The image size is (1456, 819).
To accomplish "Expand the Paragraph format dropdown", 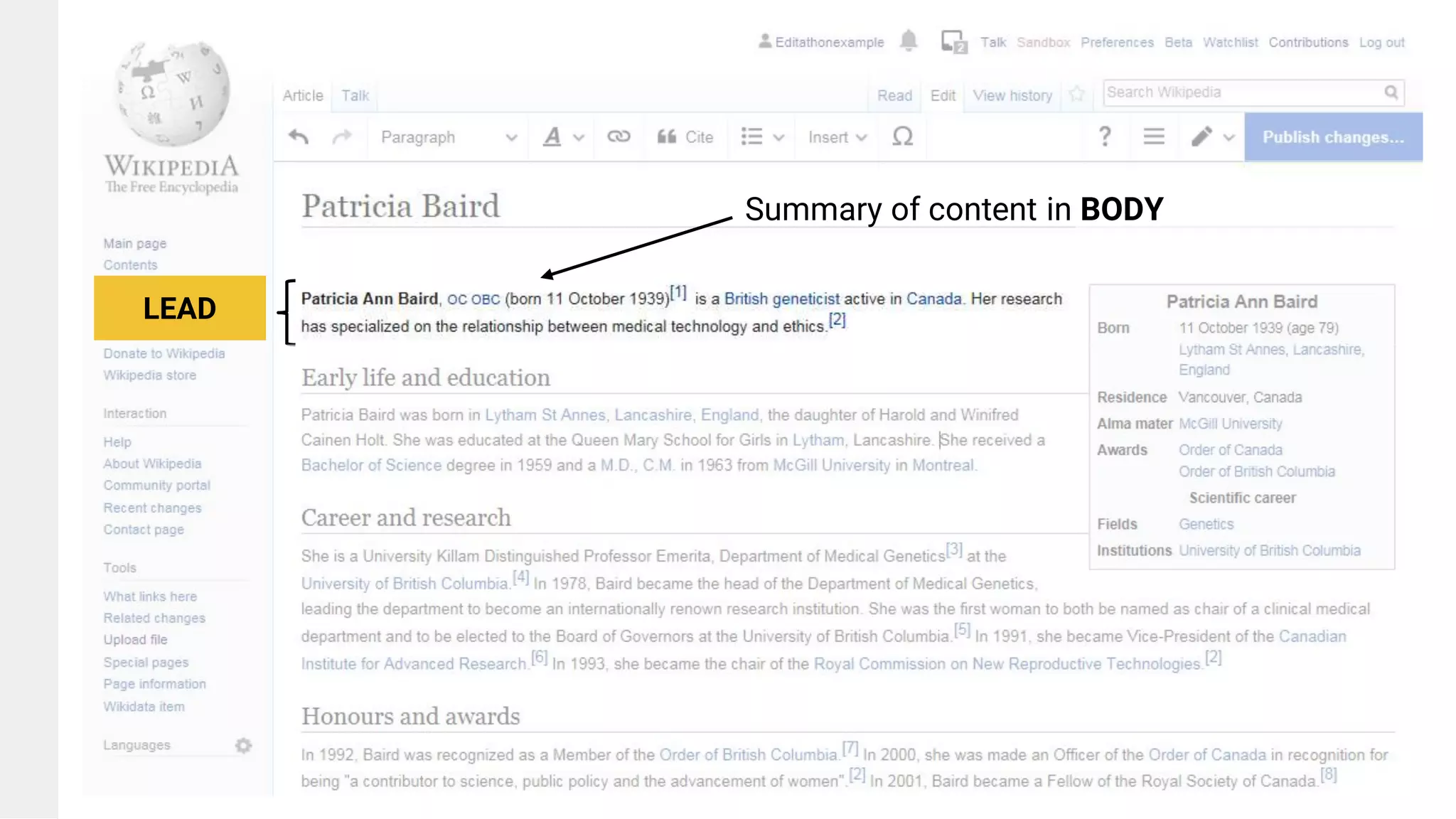I will pyautogui.click(x=449, y=136).
